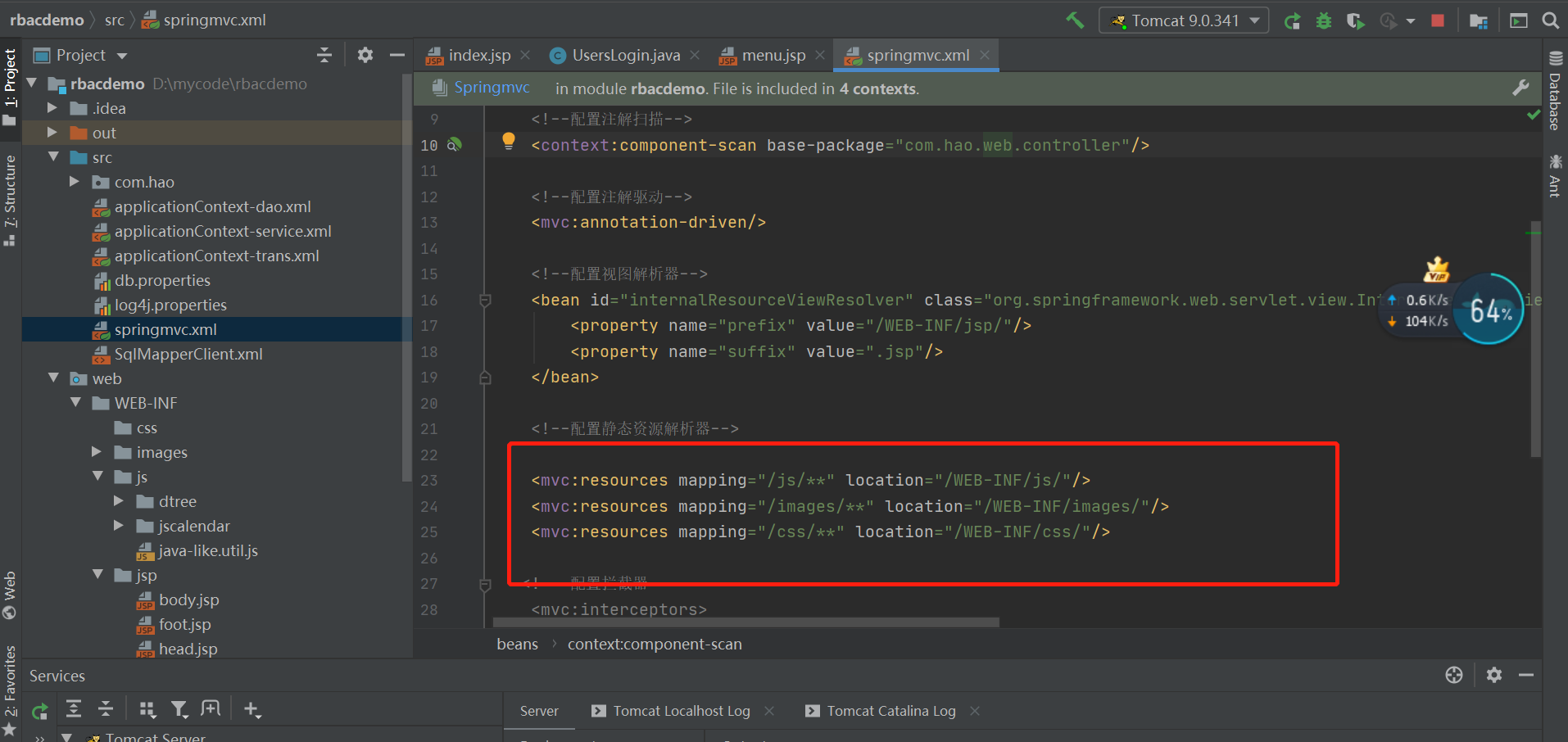The width and height of the screenshot is (1568, 742).
Task: Open the Database tool window
Action: click(x=1554, y=91)
